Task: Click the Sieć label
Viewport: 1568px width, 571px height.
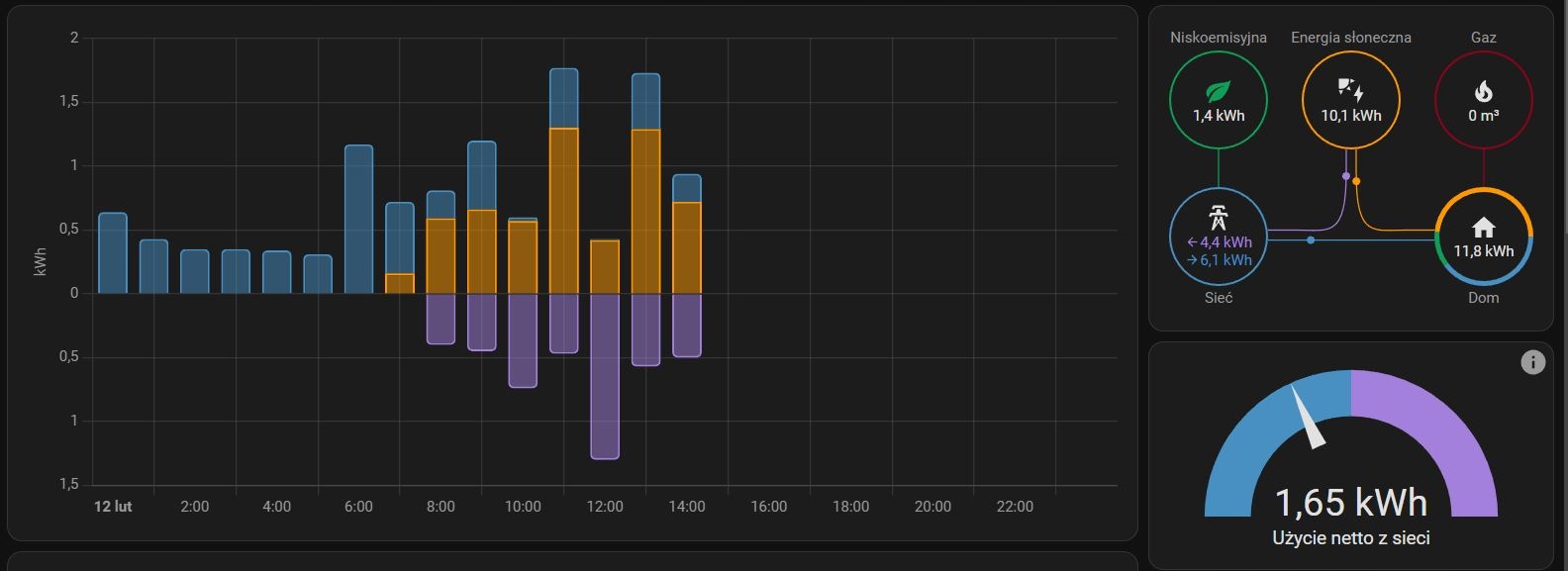Action: click(x=1219, y=298)
